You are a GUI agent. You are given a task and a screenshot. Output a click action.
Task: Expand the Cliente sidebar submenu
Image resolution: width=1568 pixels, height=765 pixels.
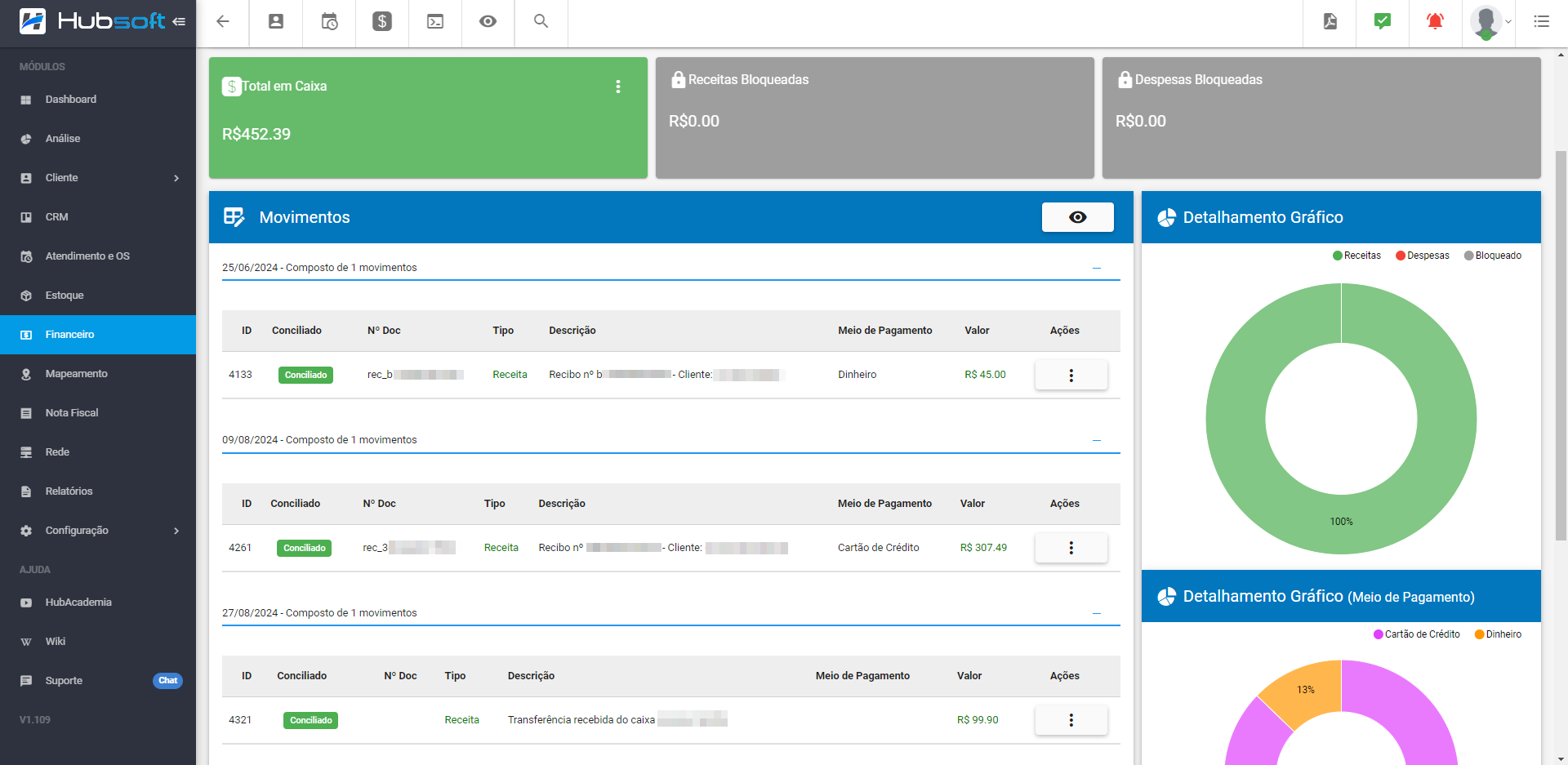pyautogui.click(x=176, y=178)
